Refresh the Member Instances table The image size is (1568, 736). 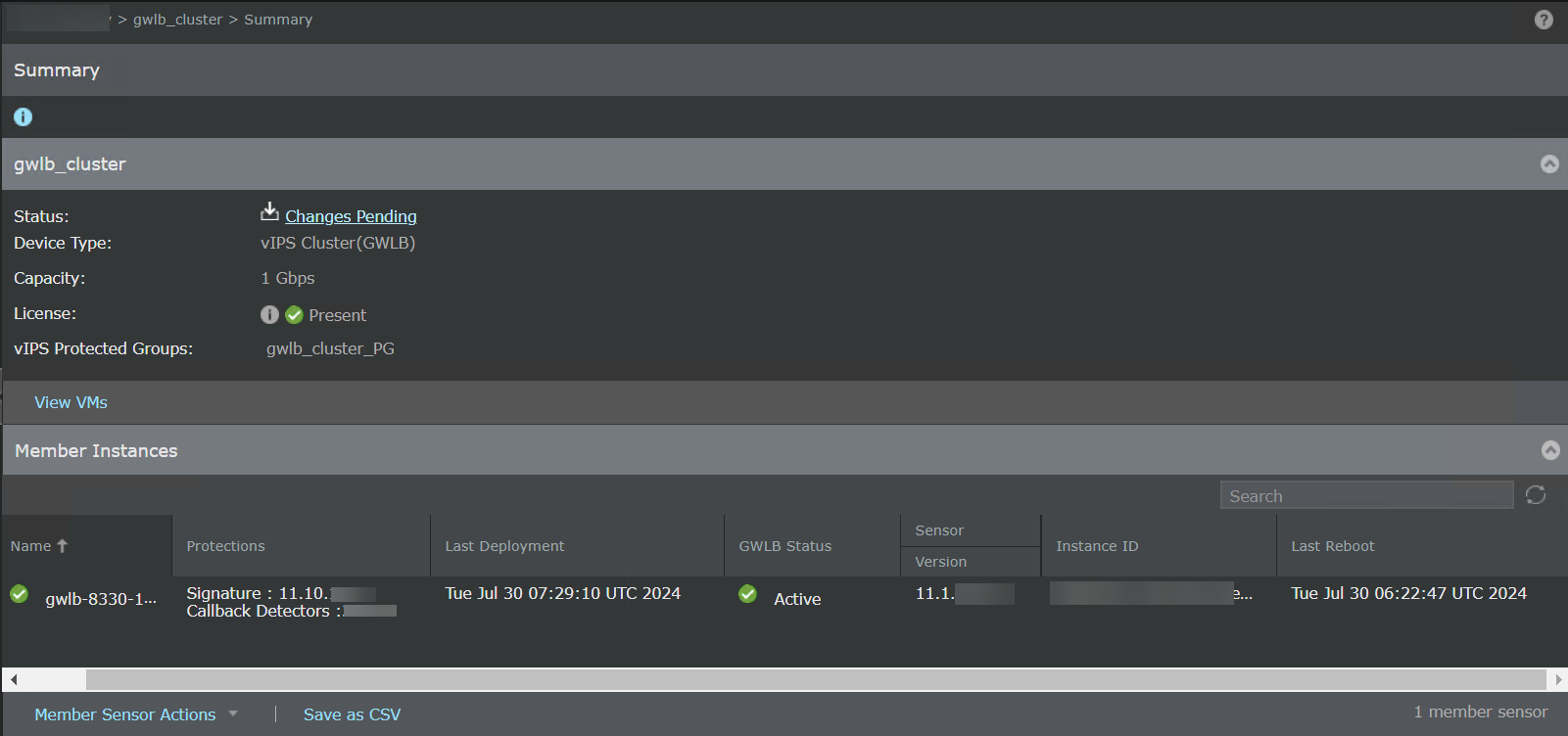[1536, 495]
